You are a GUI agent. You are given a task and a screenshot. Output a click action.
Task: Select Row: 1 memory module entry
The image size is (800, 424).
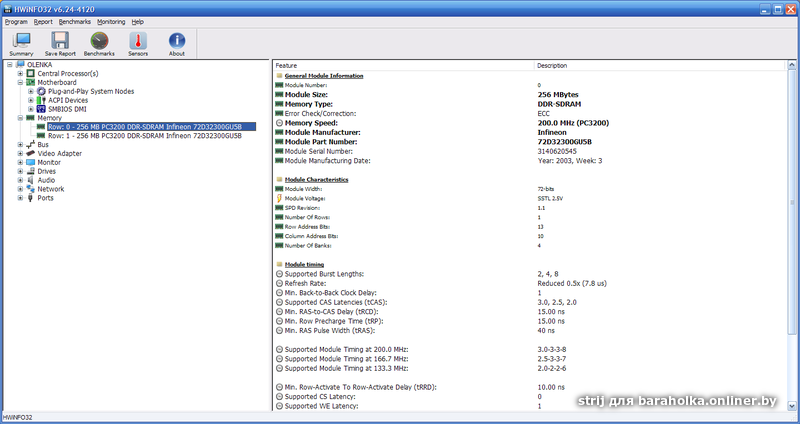145,136
